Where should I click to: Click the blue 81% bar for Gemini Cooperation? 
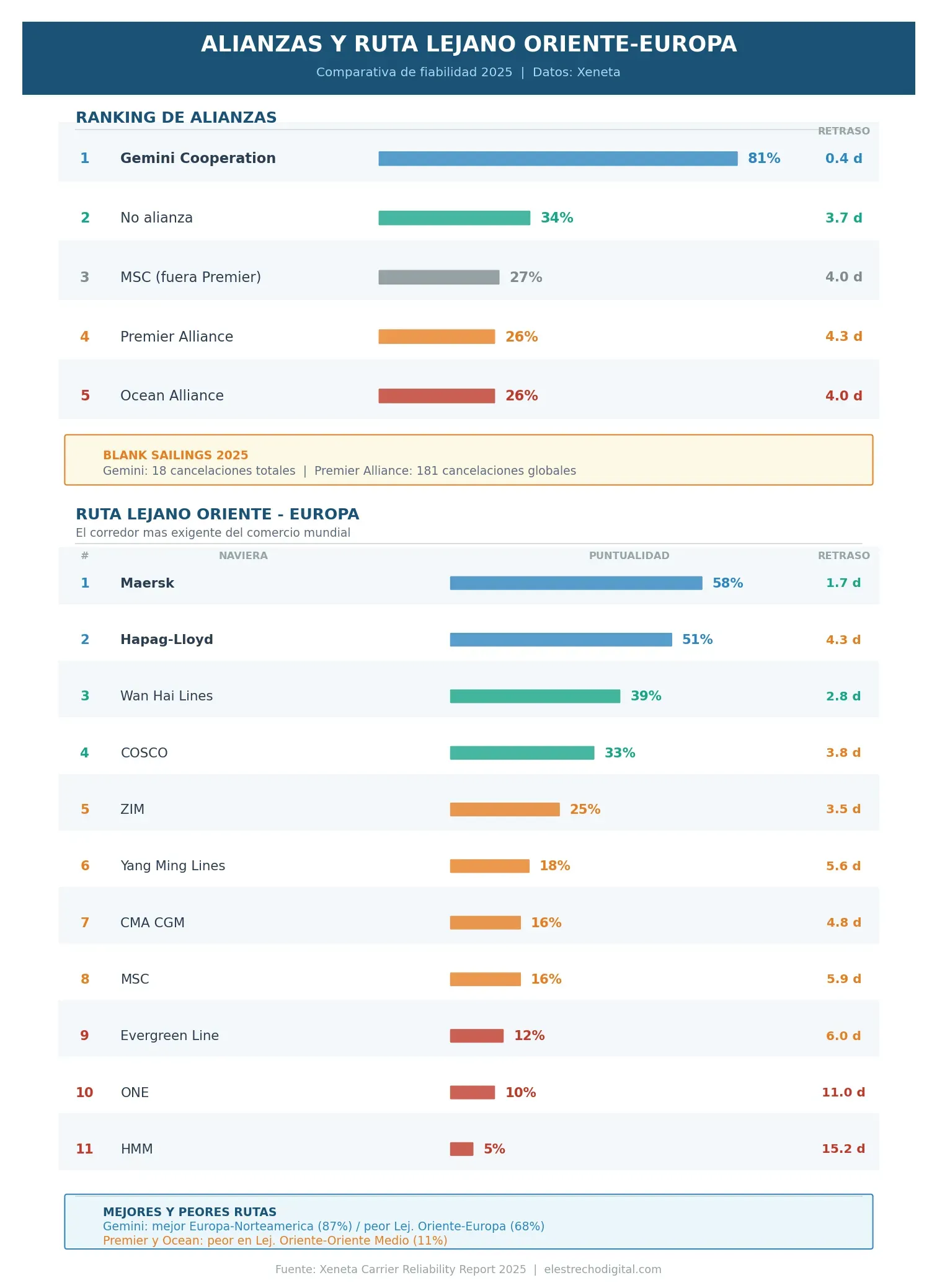point(558,159)
